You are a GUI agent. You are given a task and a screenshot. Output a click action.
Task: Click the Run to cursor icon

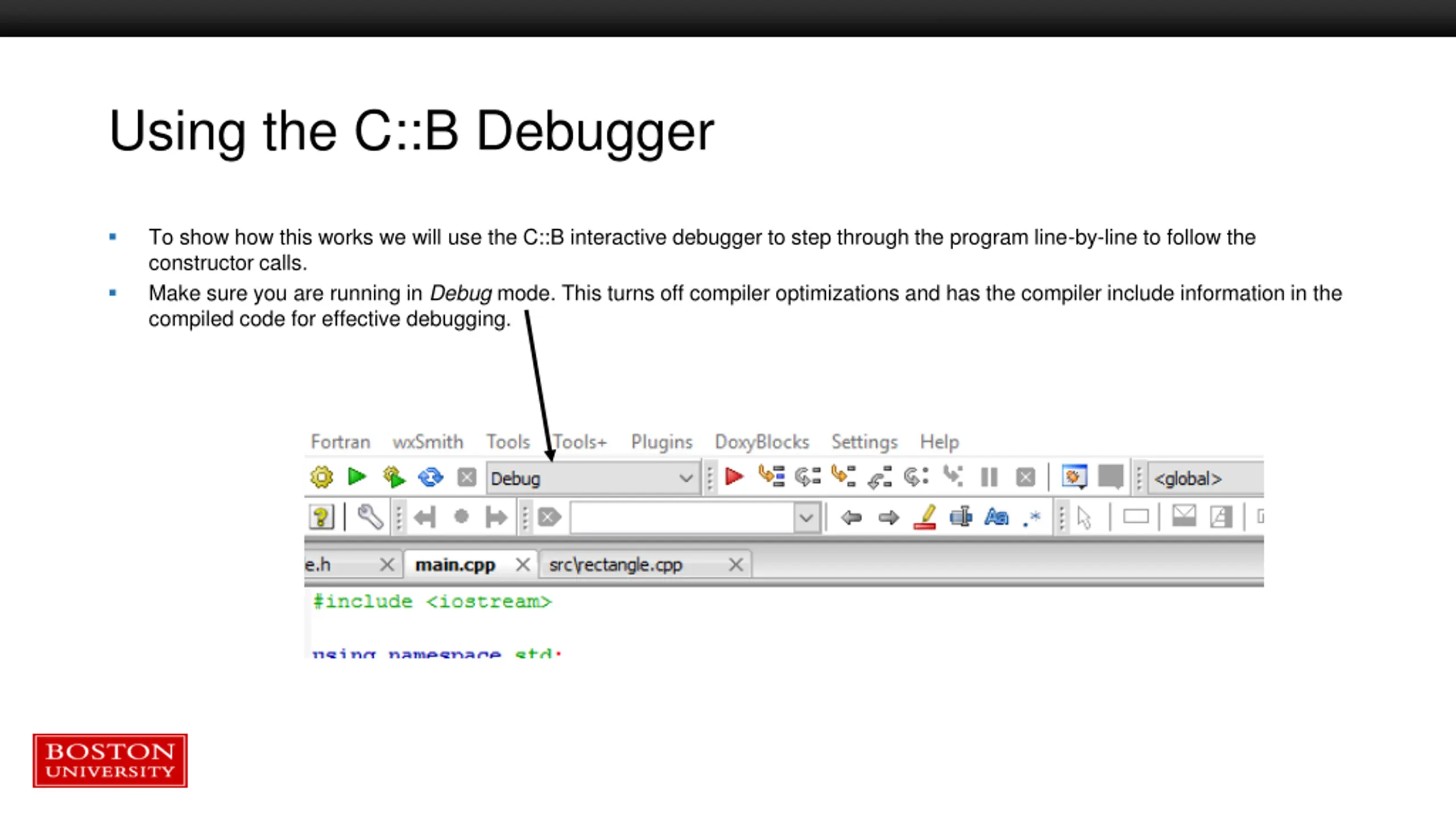(771, 477)
